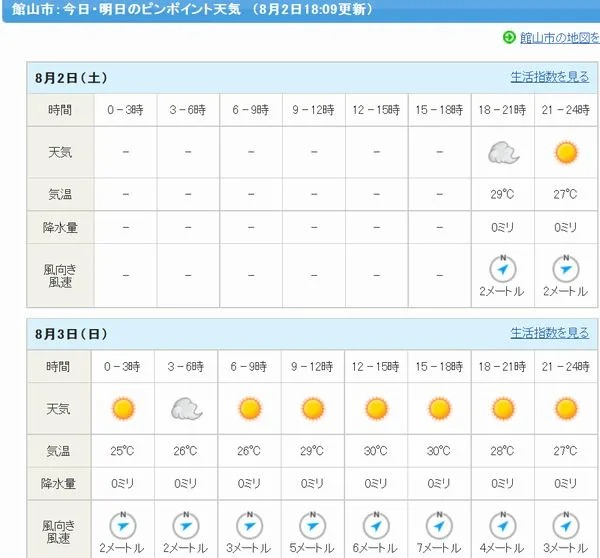Click 7メートル wind speed on 8月3日
The height and width of the screenshot is (558, 600).
pos(439,548)
